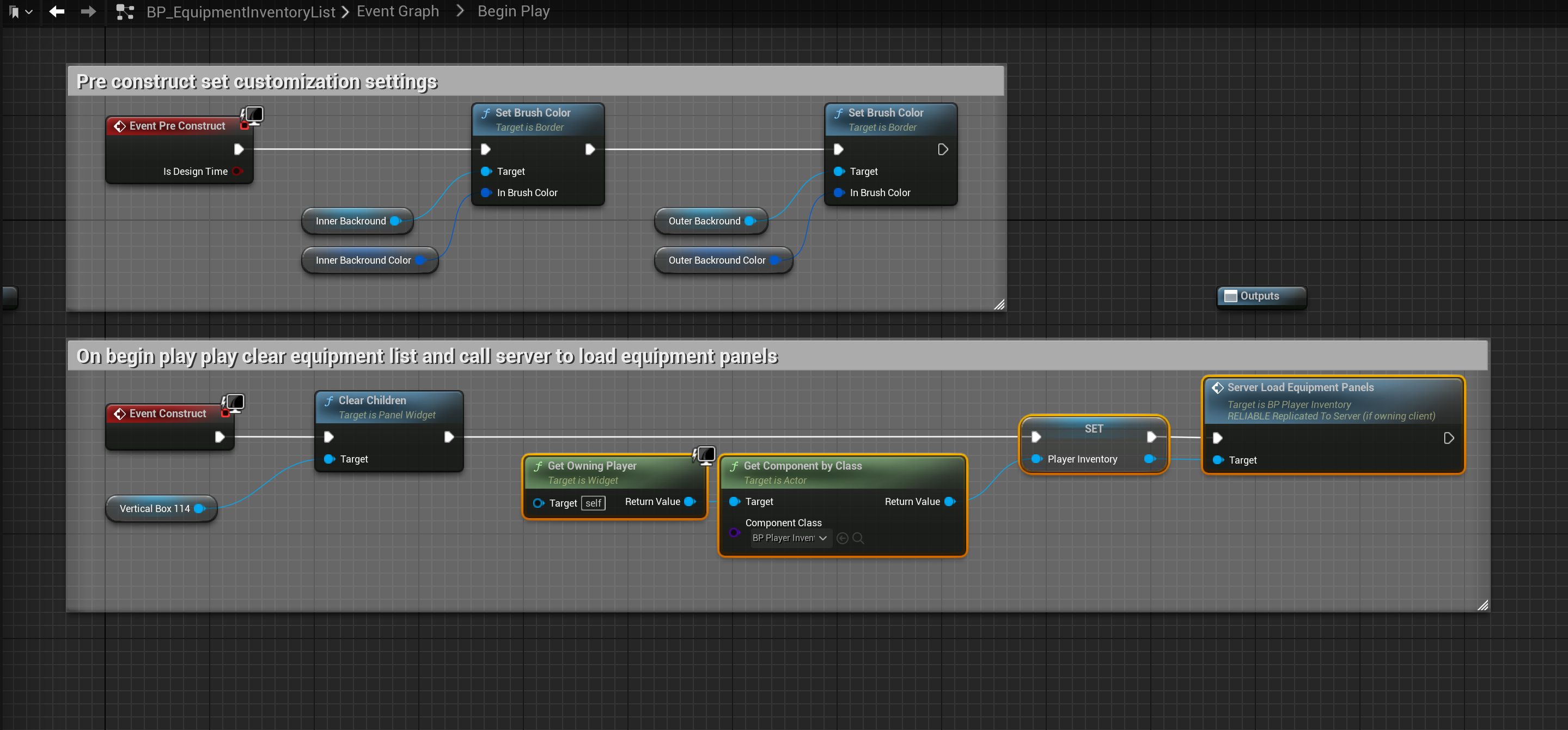This screenshot has height=730, width=1568.
Task: Click the Is Design Time boolean pin
Action: coord(237,172)
